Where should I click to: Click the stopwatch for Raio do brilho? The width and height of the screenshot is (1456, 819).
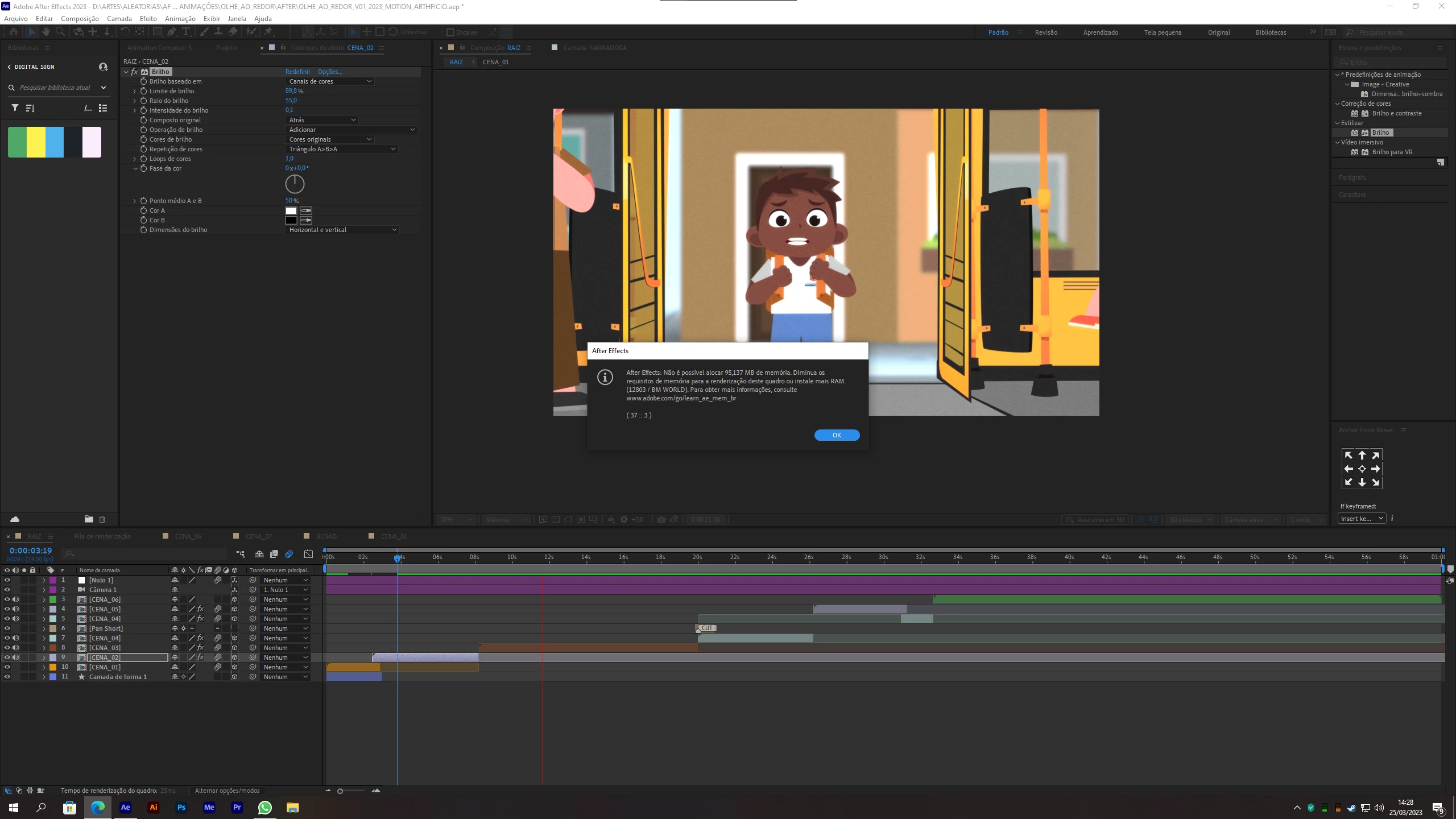pyautogui.click(x=144, y=101)
